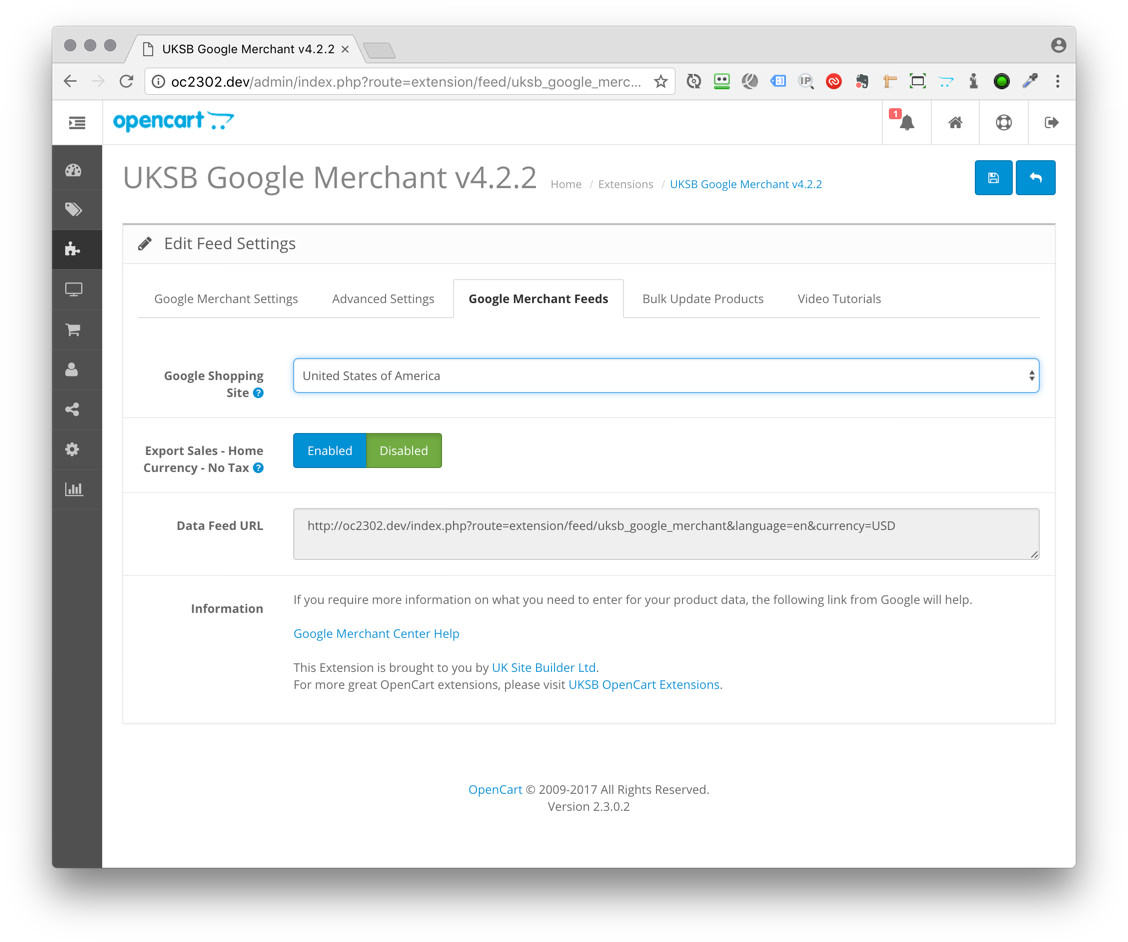Switch to the Google Merchant Settings tab
This screenshot has width=1128, height=942.
tap(226, 299)
